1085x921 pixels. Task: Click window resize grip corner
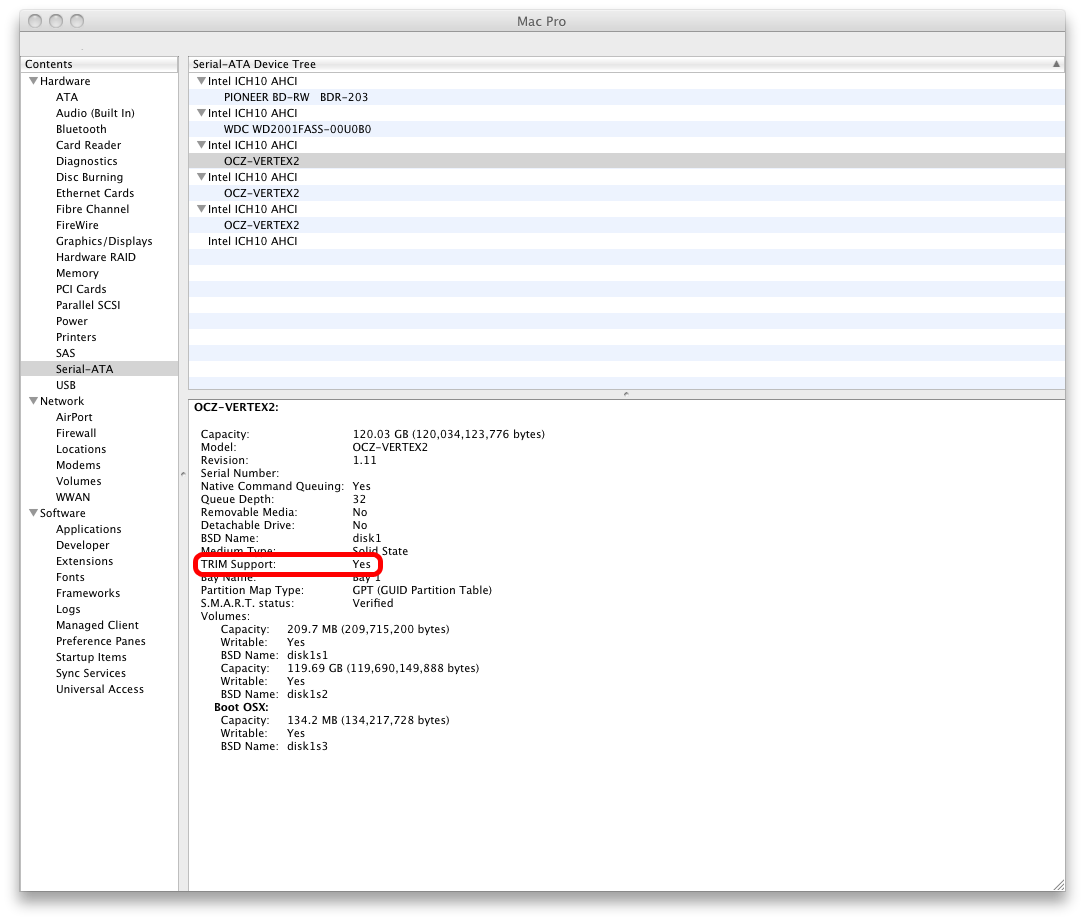[1059, 884]
